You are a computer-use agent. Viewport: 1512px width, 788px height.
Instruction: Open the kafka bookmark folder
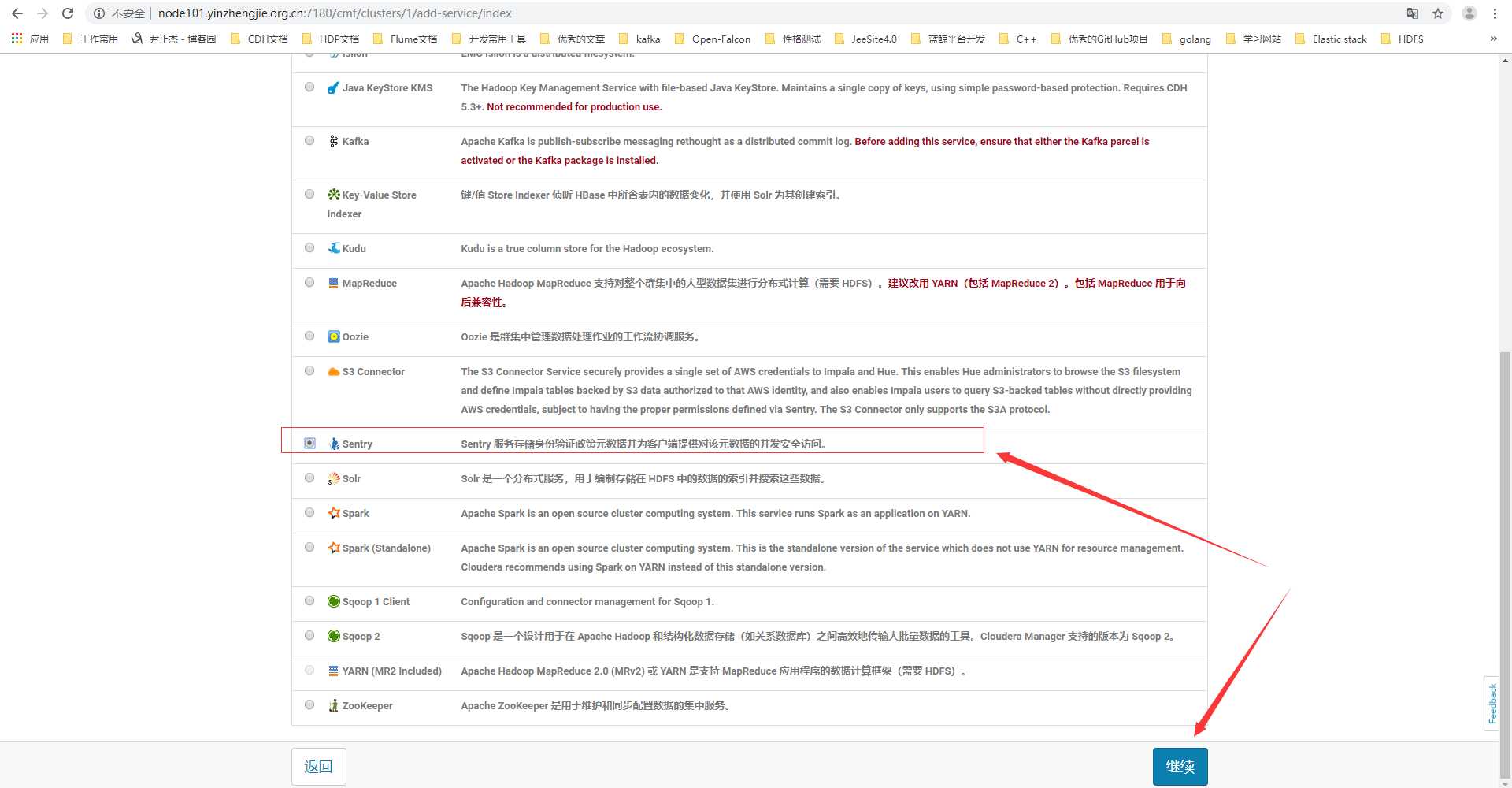coord(639,39)
